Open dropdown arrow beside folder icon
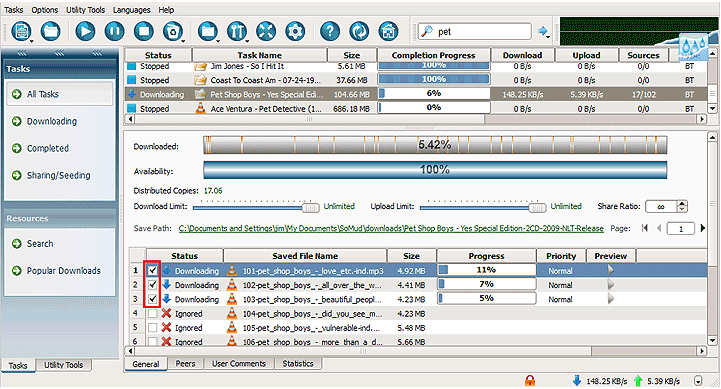This screenshot has width=721, height=389. pos(218,41)
